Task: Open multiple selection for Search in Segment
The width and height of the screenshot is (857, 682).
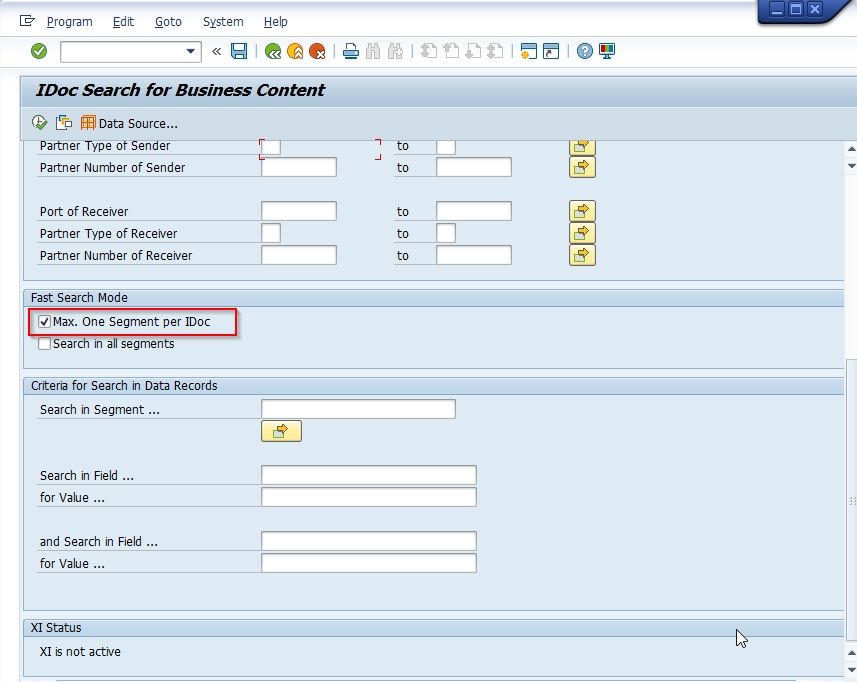Action: (281, 431)
